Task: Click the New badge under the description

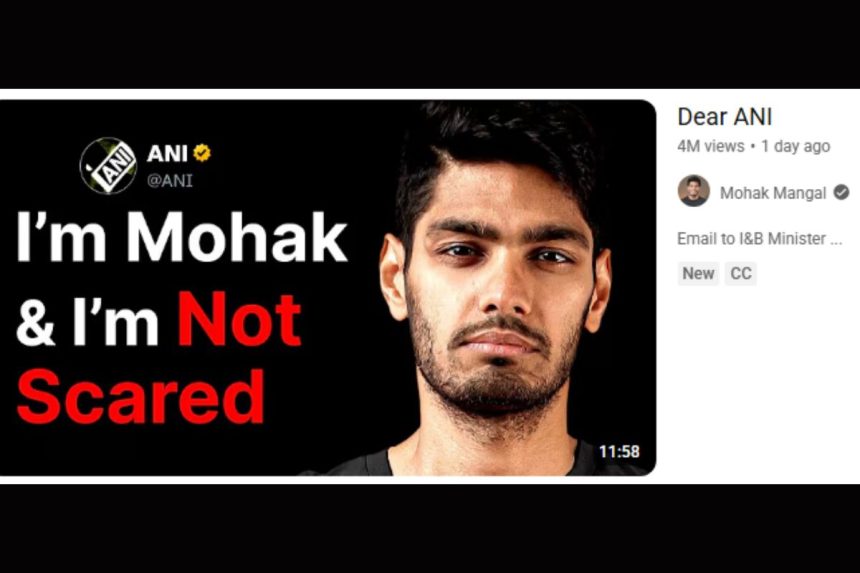Action: point(698,273)
